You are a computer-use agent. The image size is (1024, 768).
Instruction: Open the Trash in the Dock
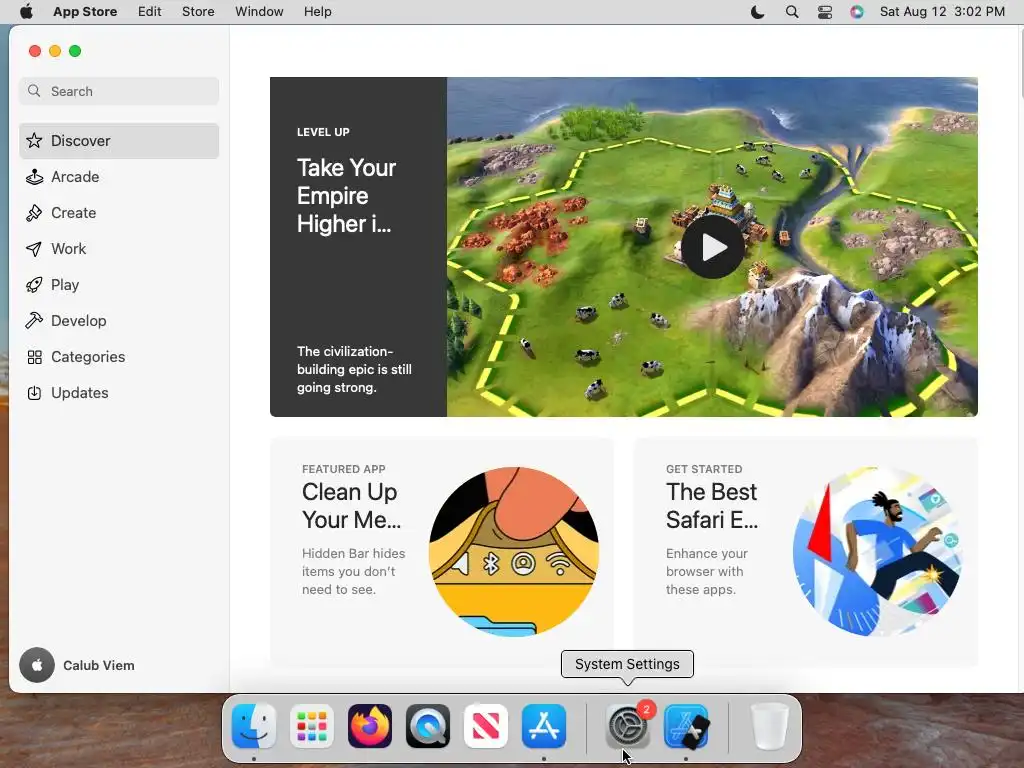coord(769,726)
